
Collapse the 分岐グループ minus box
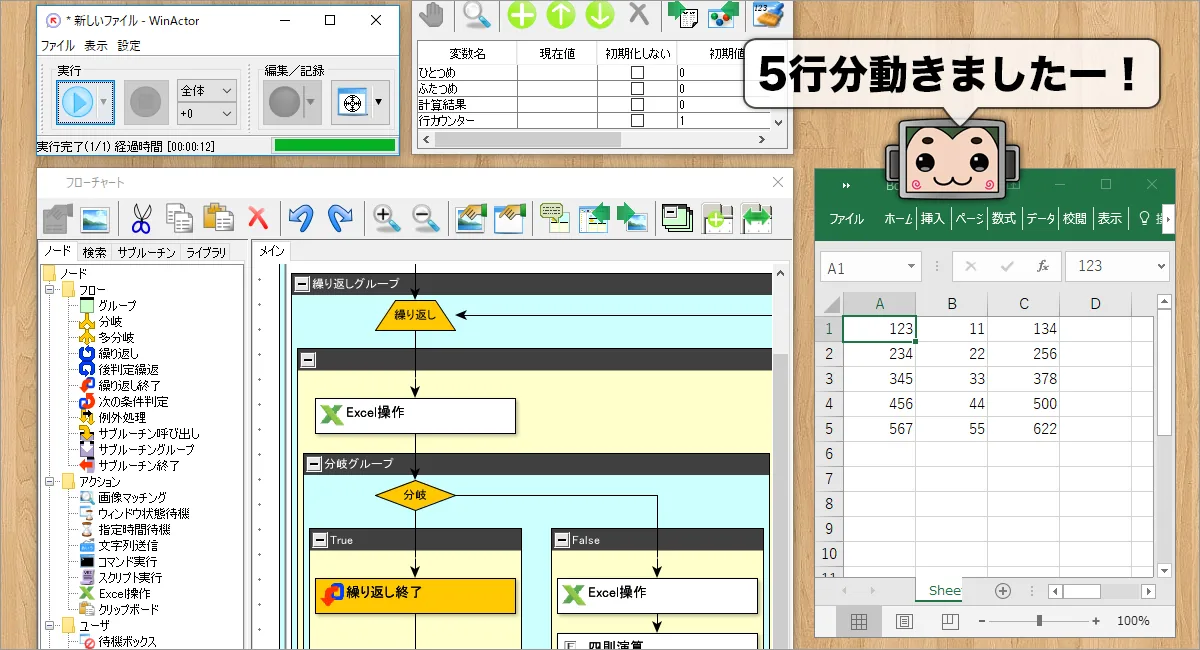(x=313, y=464)
